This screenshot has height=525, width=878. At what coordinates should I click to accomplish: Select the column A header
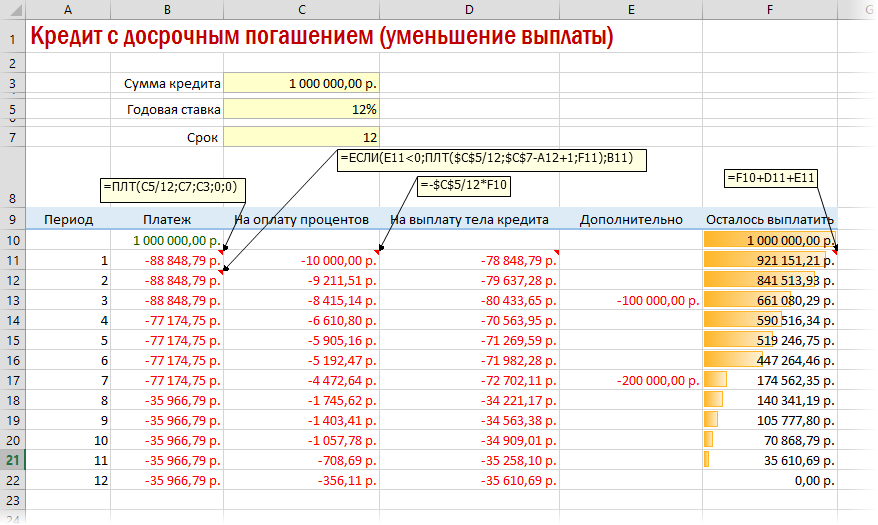coord(68,9)
